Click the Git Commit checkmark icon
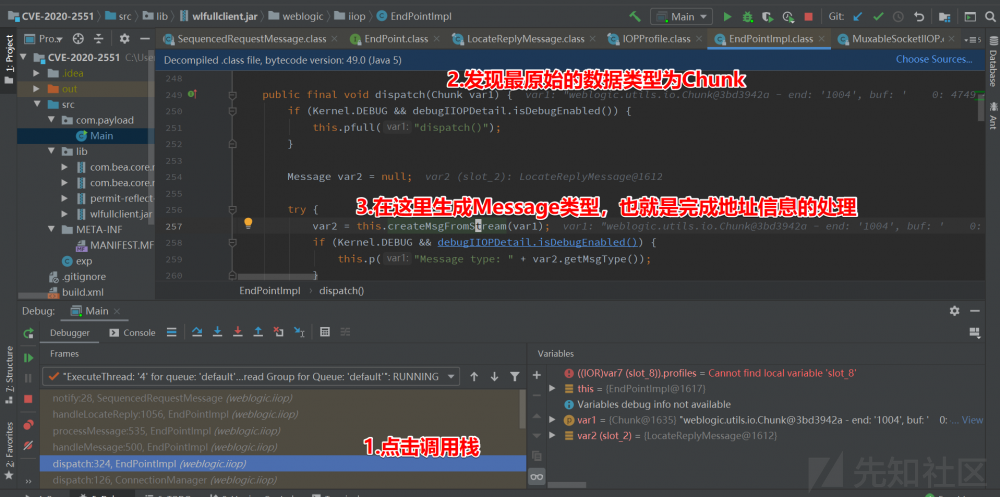This screenshot has width=1000, height=497. click(878, 17)
